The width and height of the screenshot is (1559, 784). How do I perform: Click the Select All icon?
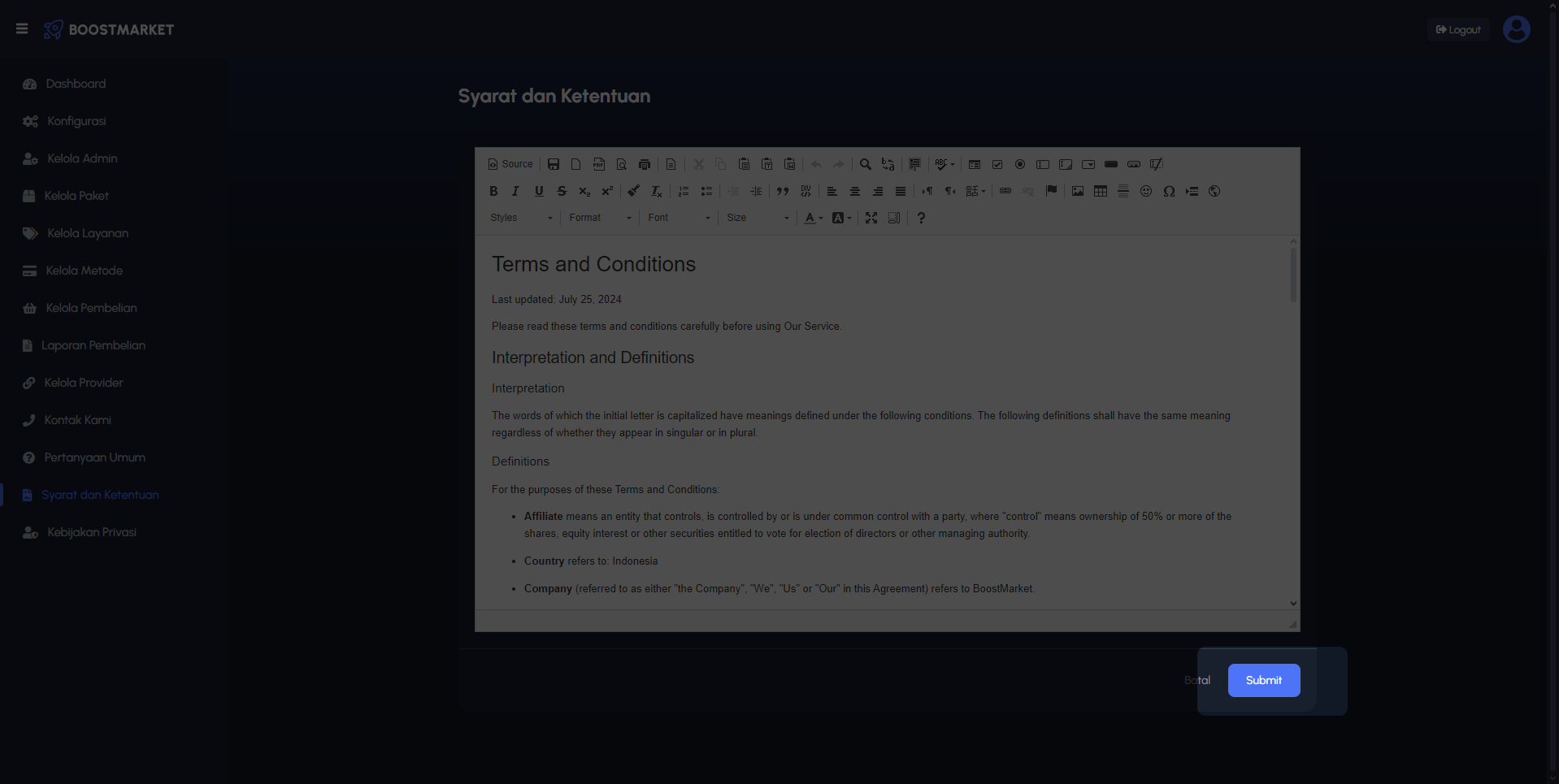[914, 164]
